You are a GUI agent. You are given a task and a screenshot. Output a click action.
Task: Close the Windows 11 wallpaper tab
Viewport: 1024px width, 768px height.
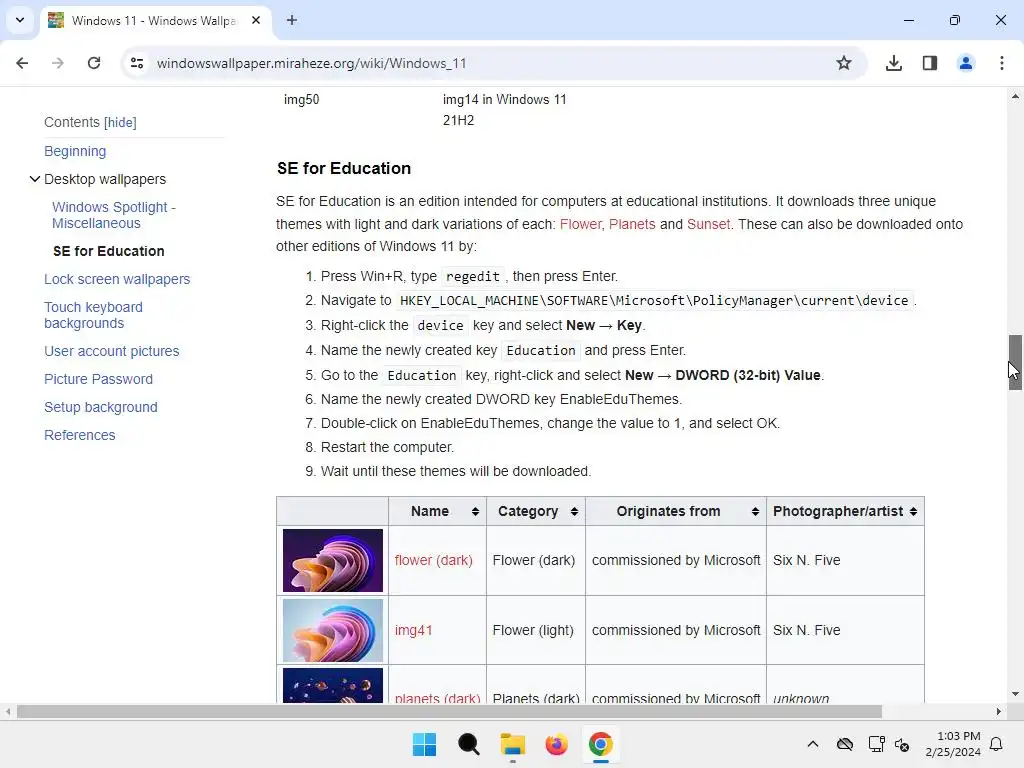coord(256,20)
